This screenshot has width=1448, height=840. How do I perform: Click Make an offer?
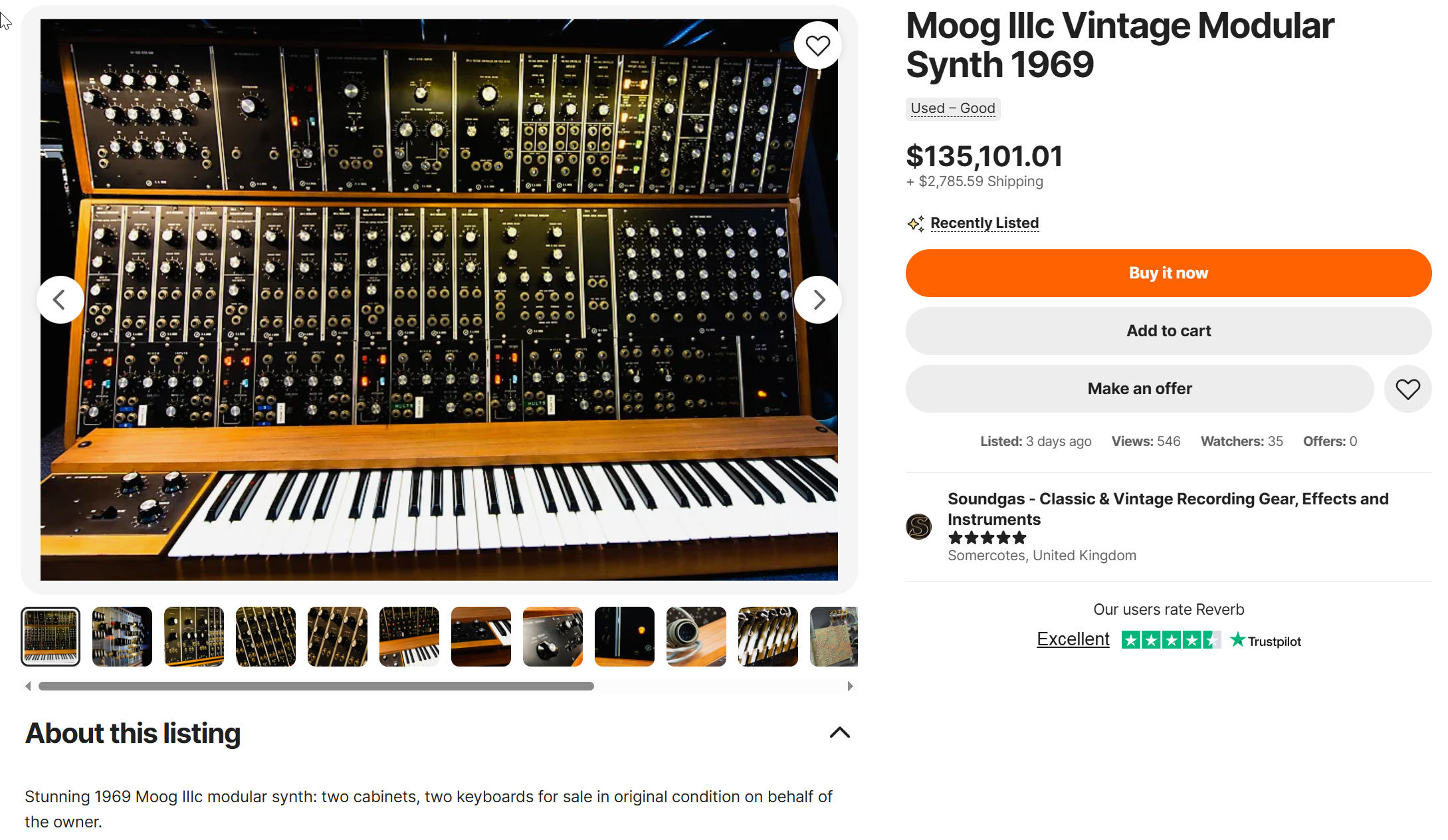point(1139,389)
